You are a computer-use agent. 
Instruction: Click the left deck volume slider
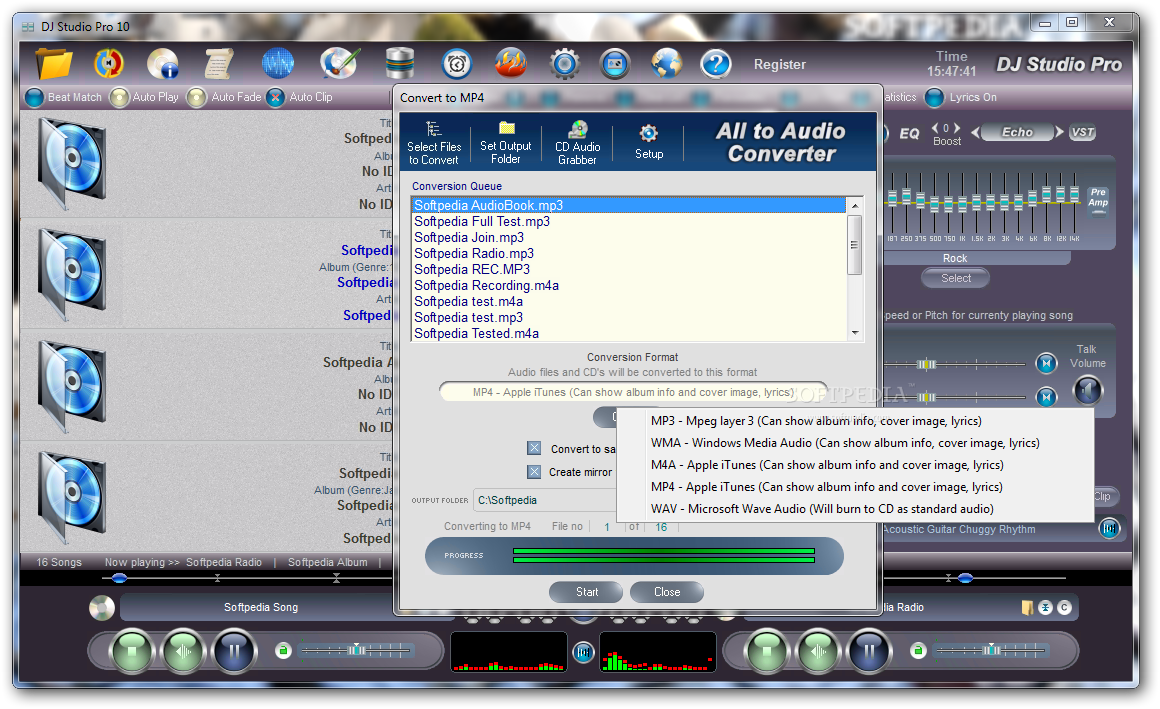coord(355,651)
